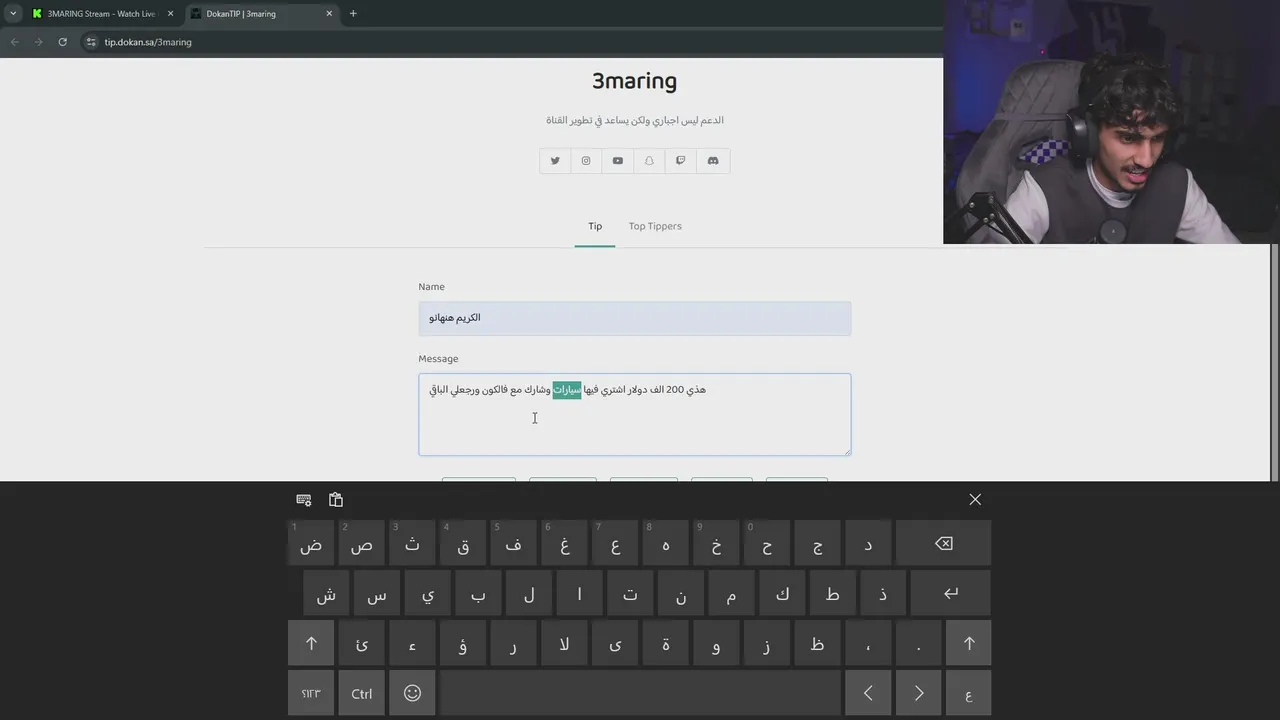Switch to the ؟١٢٣ numbers and symbols layout
The image size is (1280, 720).
311,693
